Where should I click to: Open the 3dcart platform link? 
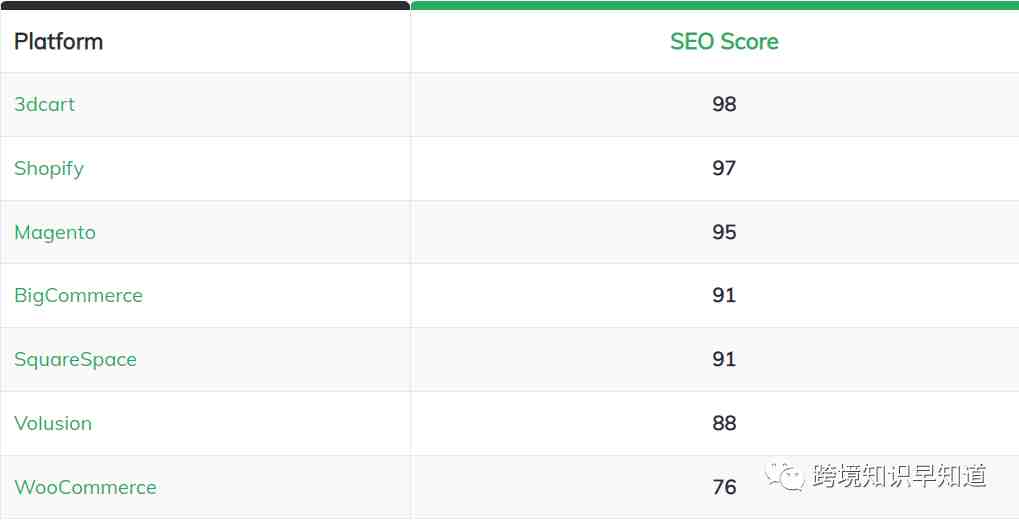(x=44, y=104)
